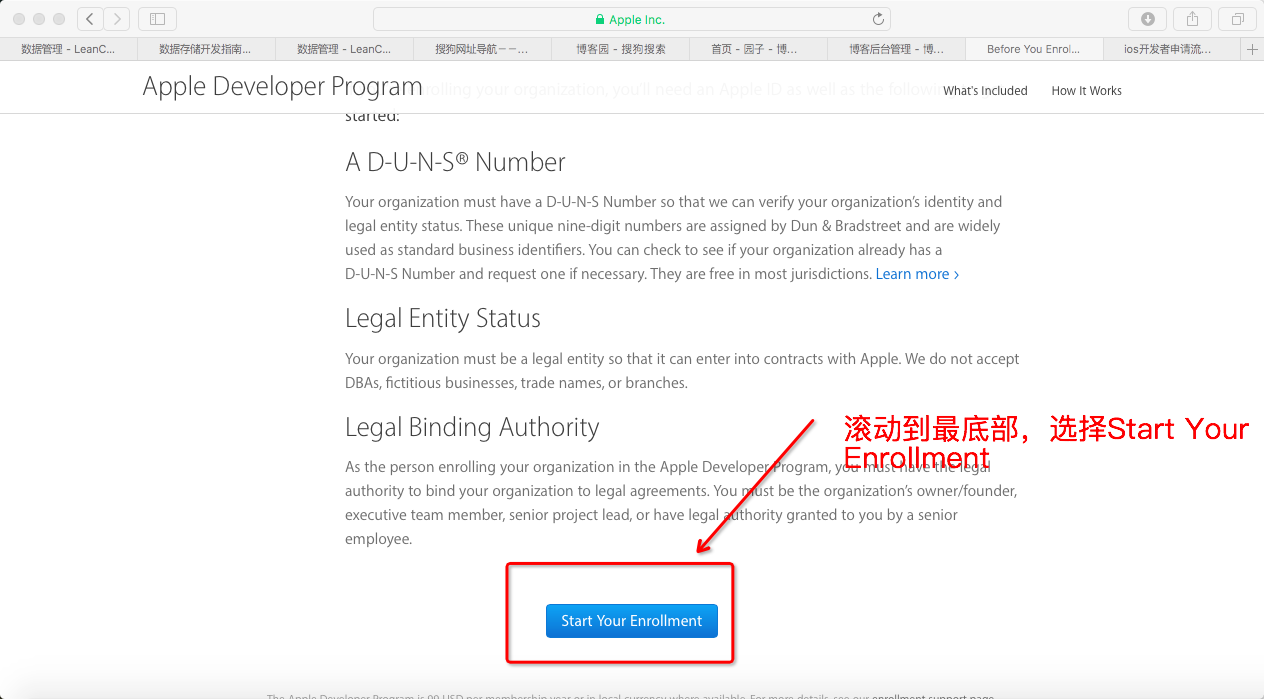The width and height of the screenshot is (1264, 699).
Task: Go back with Safari's back arrow
Action: tap(90, 19)
